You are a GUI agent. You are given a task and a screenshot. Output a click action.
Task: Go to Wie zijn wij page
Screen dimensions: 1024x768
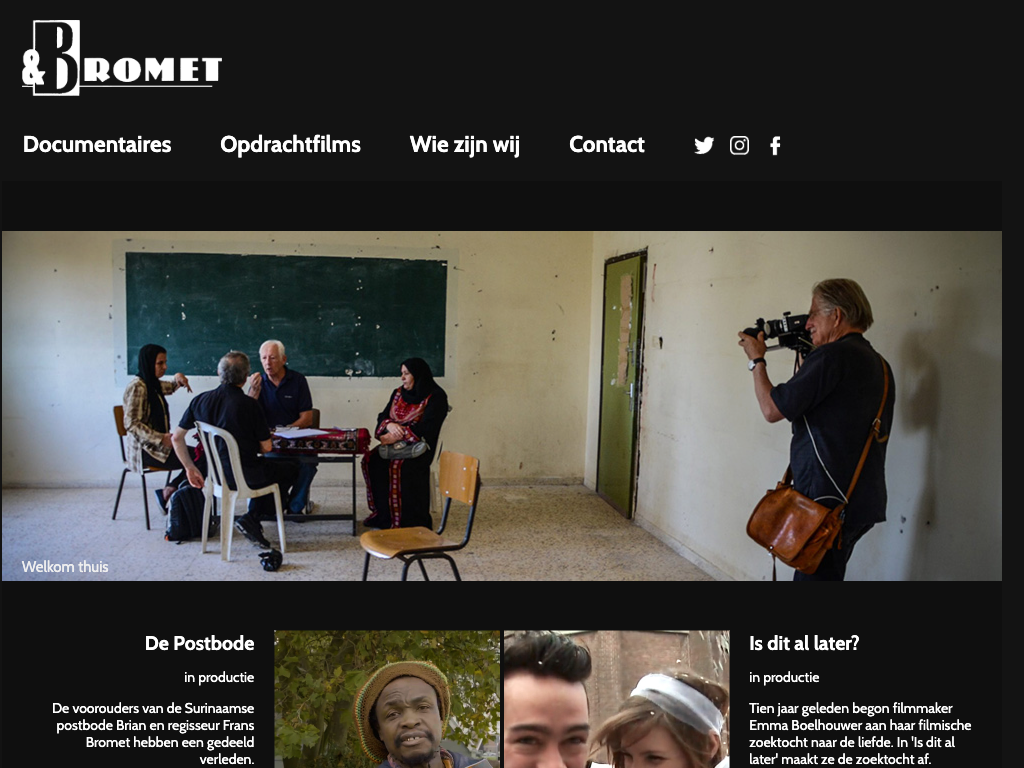[464, 144]
